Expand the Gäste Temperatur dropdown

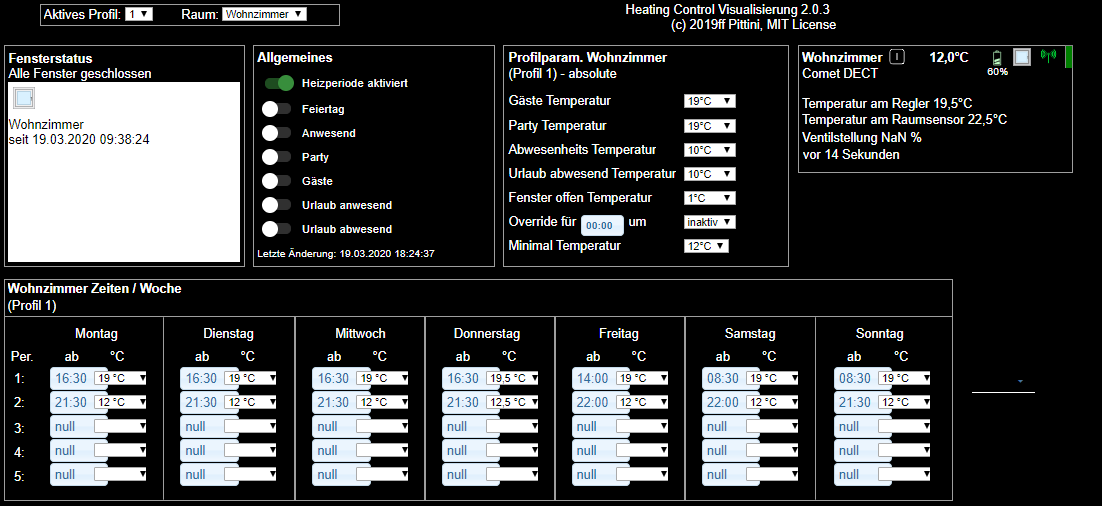[x=710, y=101]
